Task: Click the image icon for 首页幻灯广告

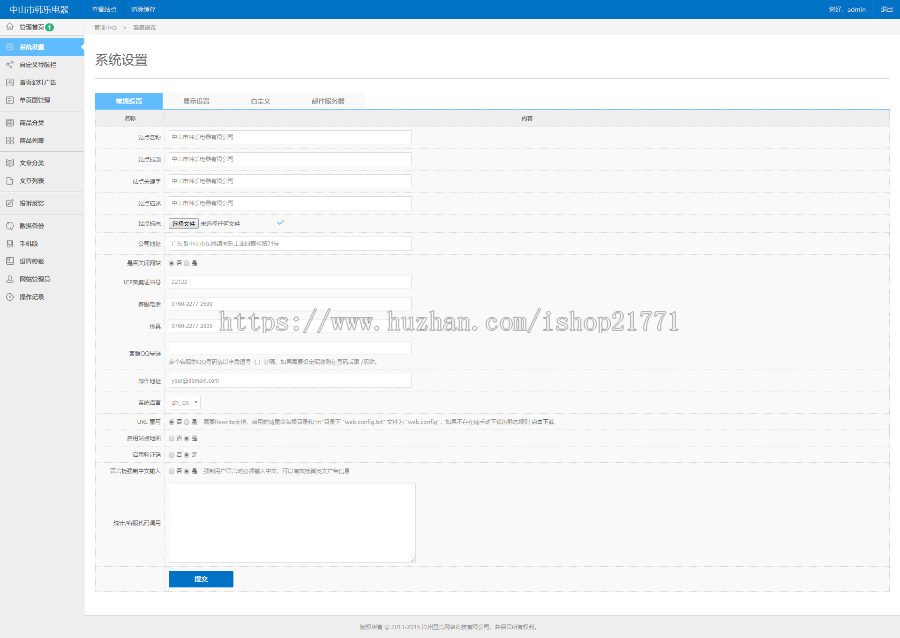Action: pos(10,82)
